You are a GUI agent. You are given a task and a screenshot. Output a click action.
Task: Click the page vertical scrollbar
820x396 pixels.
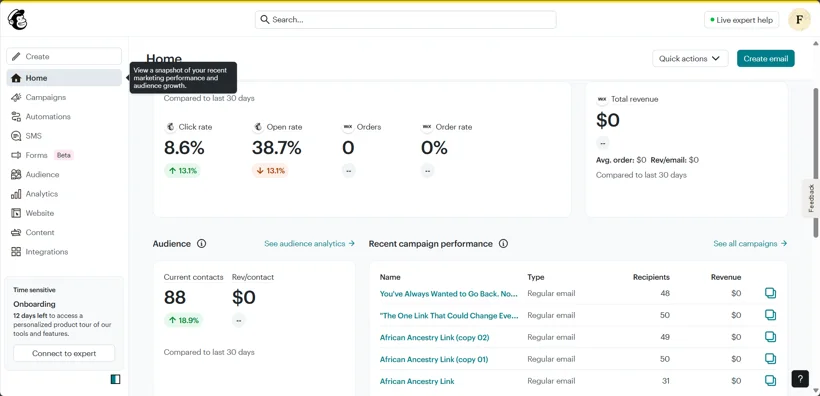816,162
